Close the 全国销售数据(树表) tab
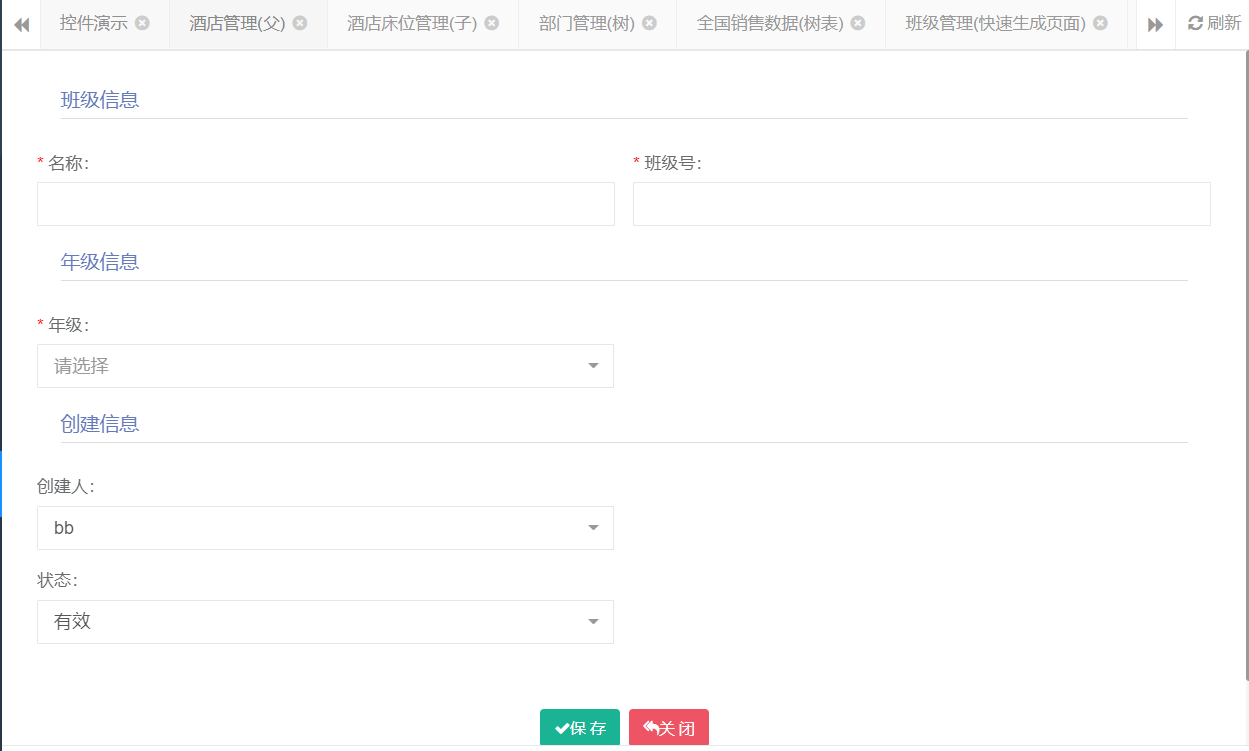This screenshot has height=751, width=1249. click(x=858, y=23)
